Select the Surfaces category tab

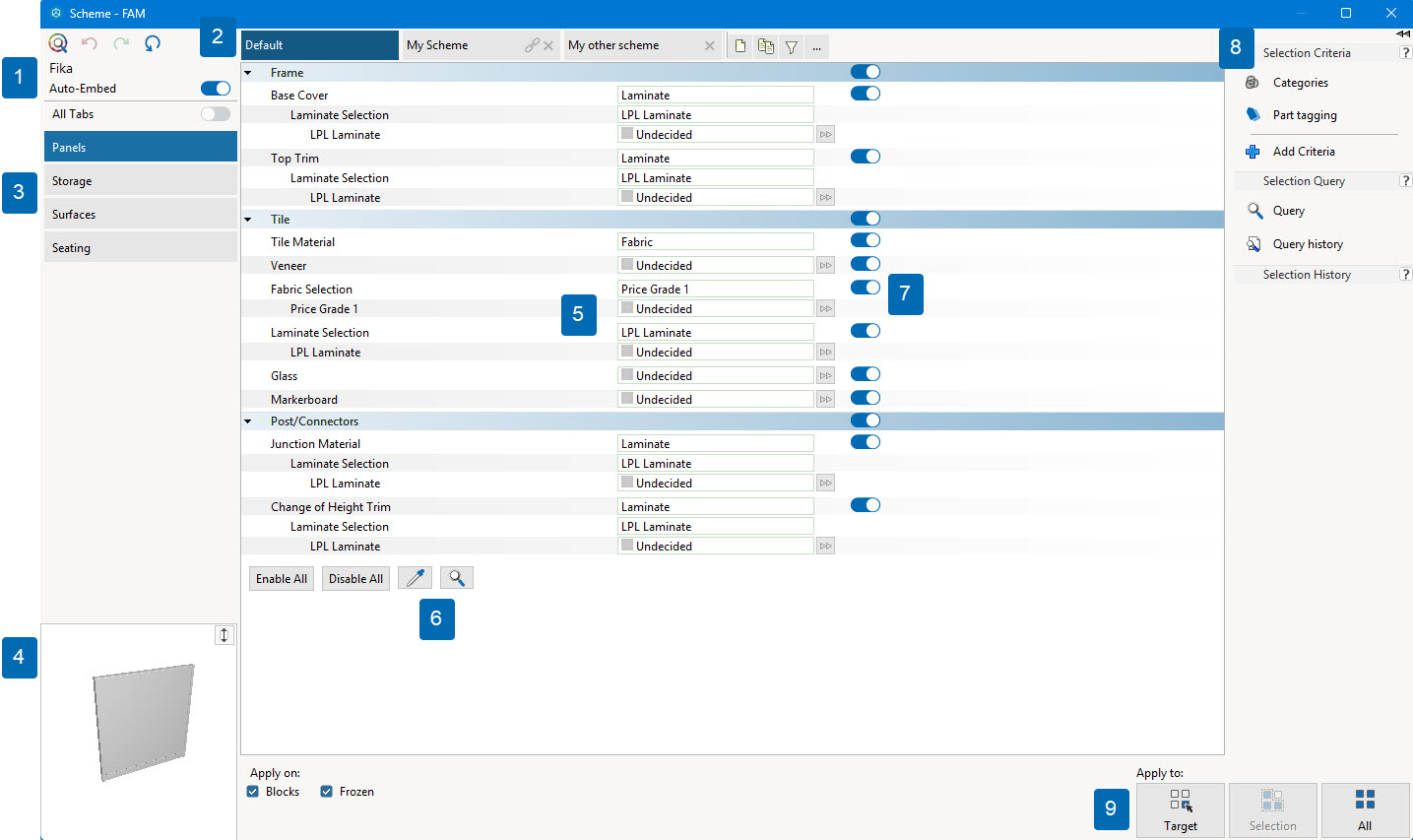(x=141, y=214)
